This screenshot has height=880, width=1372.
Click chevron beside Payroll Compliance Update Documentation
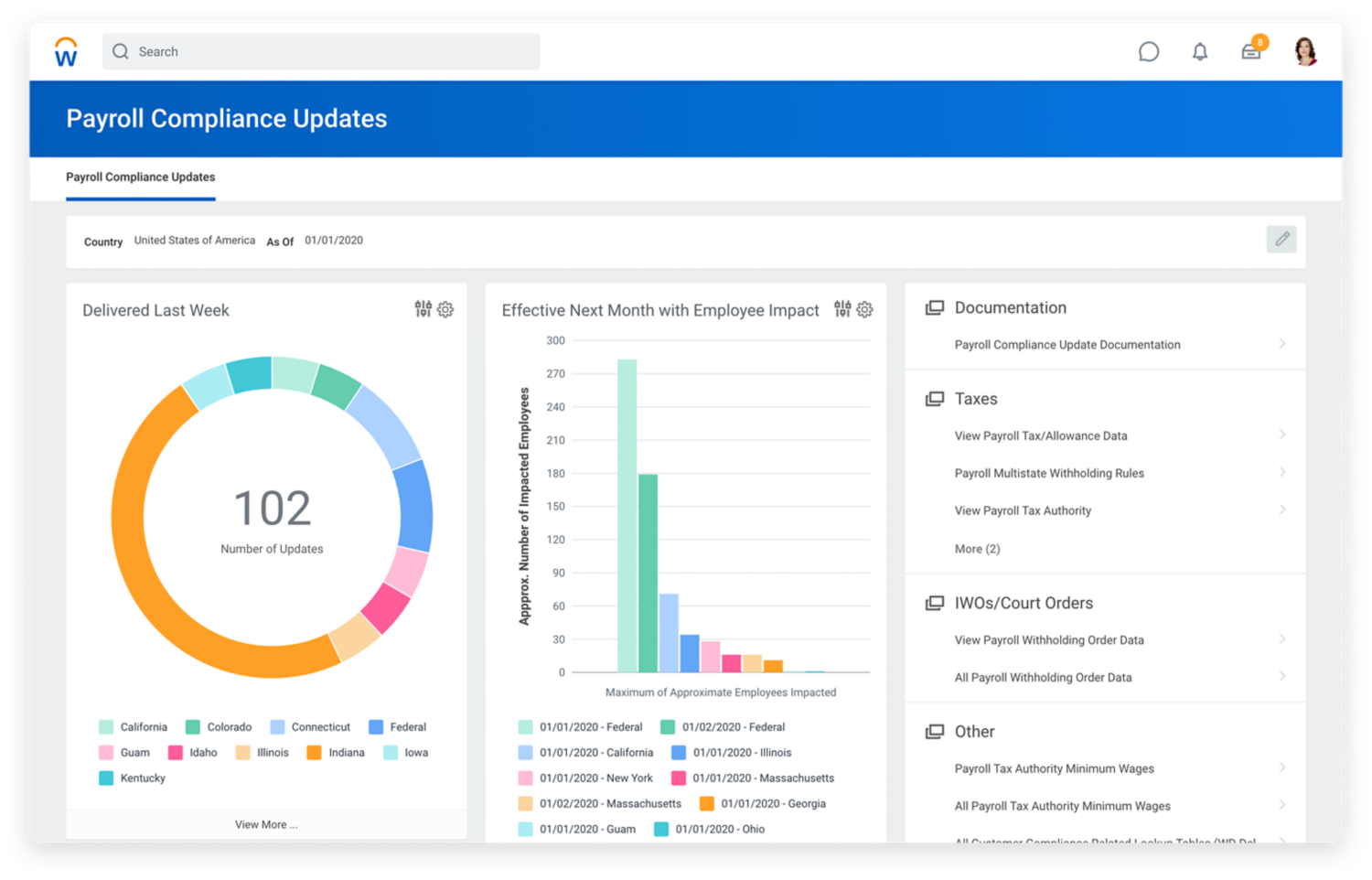1281,344
